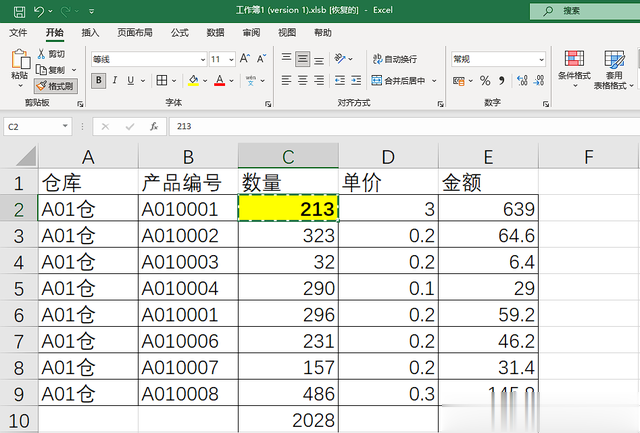Toggle bold formatting
This screenshot has height=433, width=640.
click(x=98, y=80)
